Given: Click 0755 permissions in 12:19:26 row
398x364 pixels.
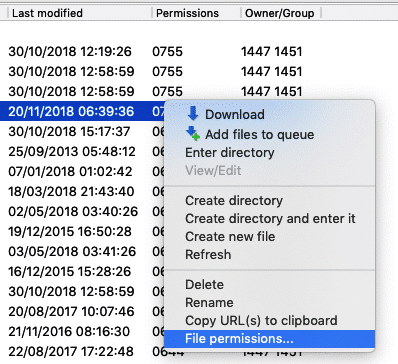Looking at the screenshot, I should tap(168, 51).
